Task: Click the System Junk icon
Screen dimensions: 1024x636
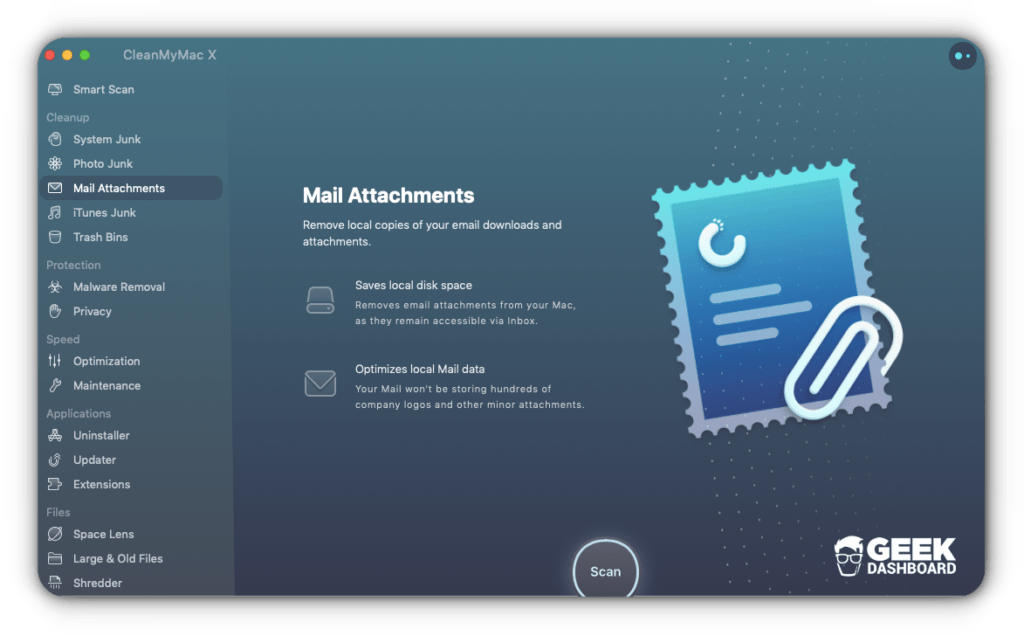Action: [55, 139]
